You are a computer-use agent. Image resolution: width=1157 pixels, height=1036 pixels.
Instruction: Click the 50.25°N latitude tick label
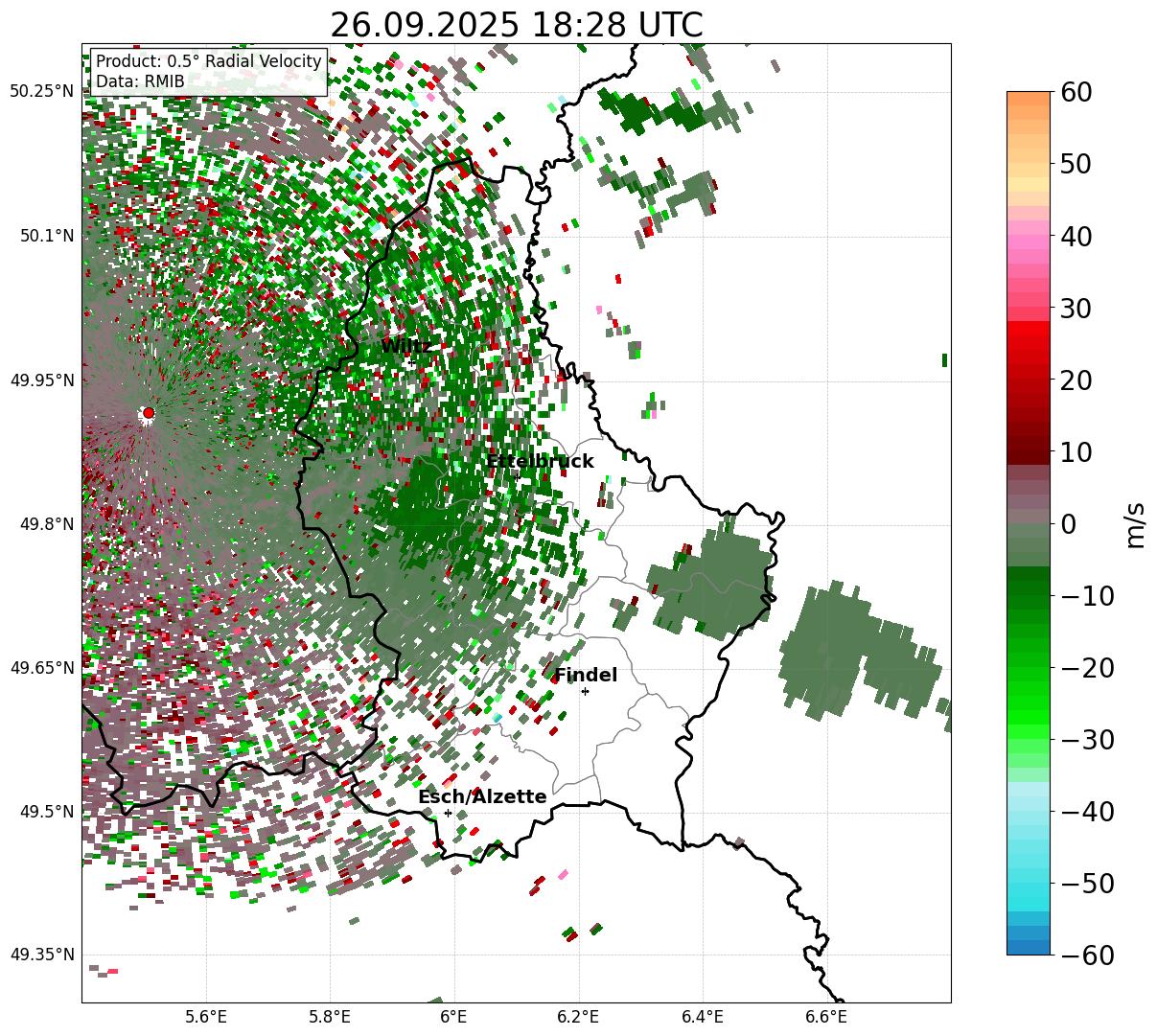(41, 91)
